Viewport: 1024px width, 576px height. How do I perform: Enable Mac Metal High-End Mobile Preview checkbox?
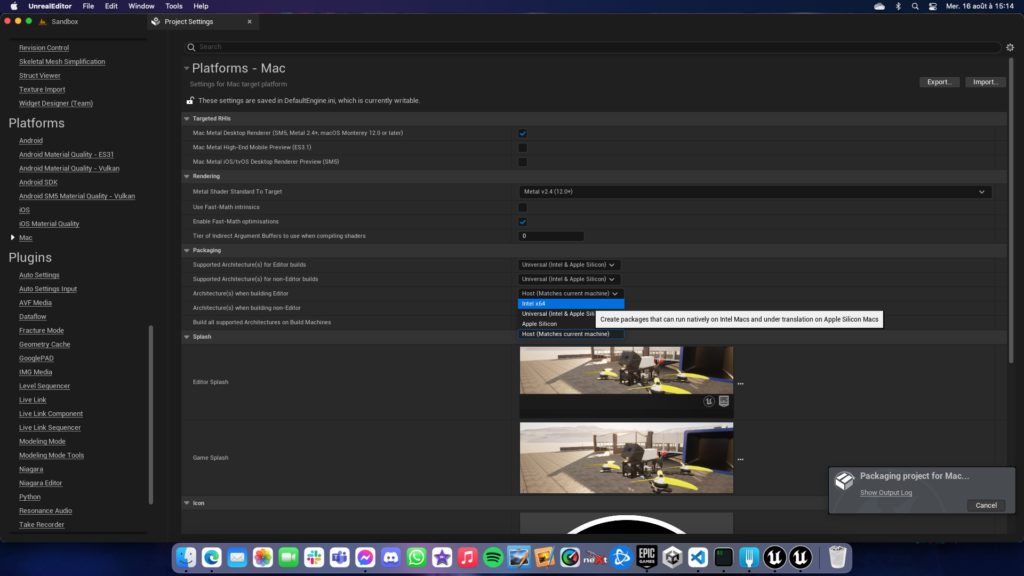coord(522,147)
